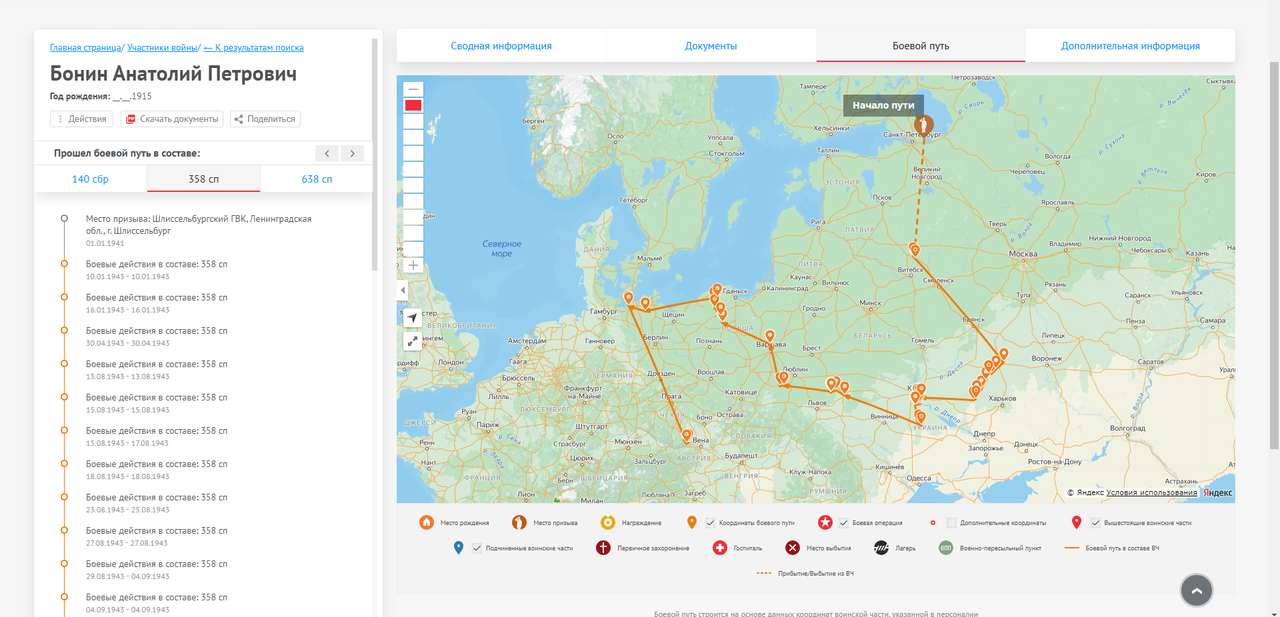Click the red map zoom slider handle

pos(413,105)
